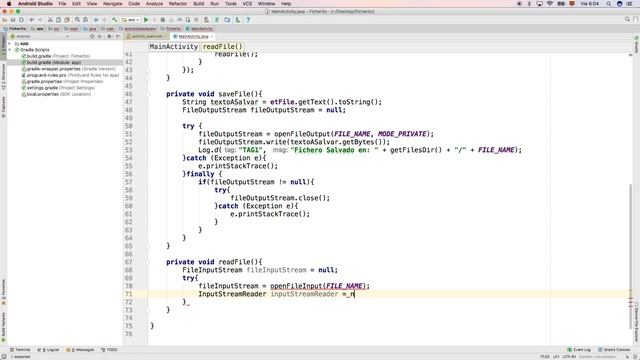This screenshot has height=360, width=640.
Task: Select build.gradle (Module: app) file
Action: click(x=51, y=62)
